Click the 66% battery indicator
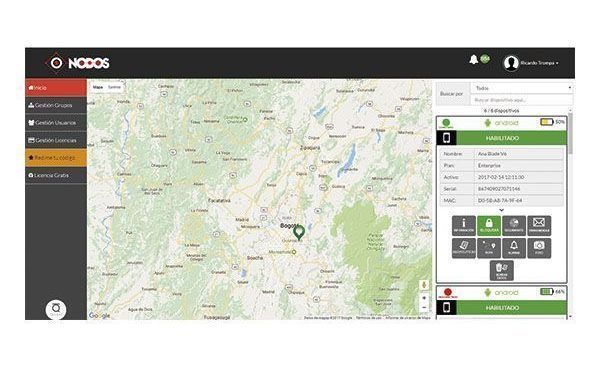Image resolution: width=600 pixels, height=375 pixels. [x=552, y=292]
